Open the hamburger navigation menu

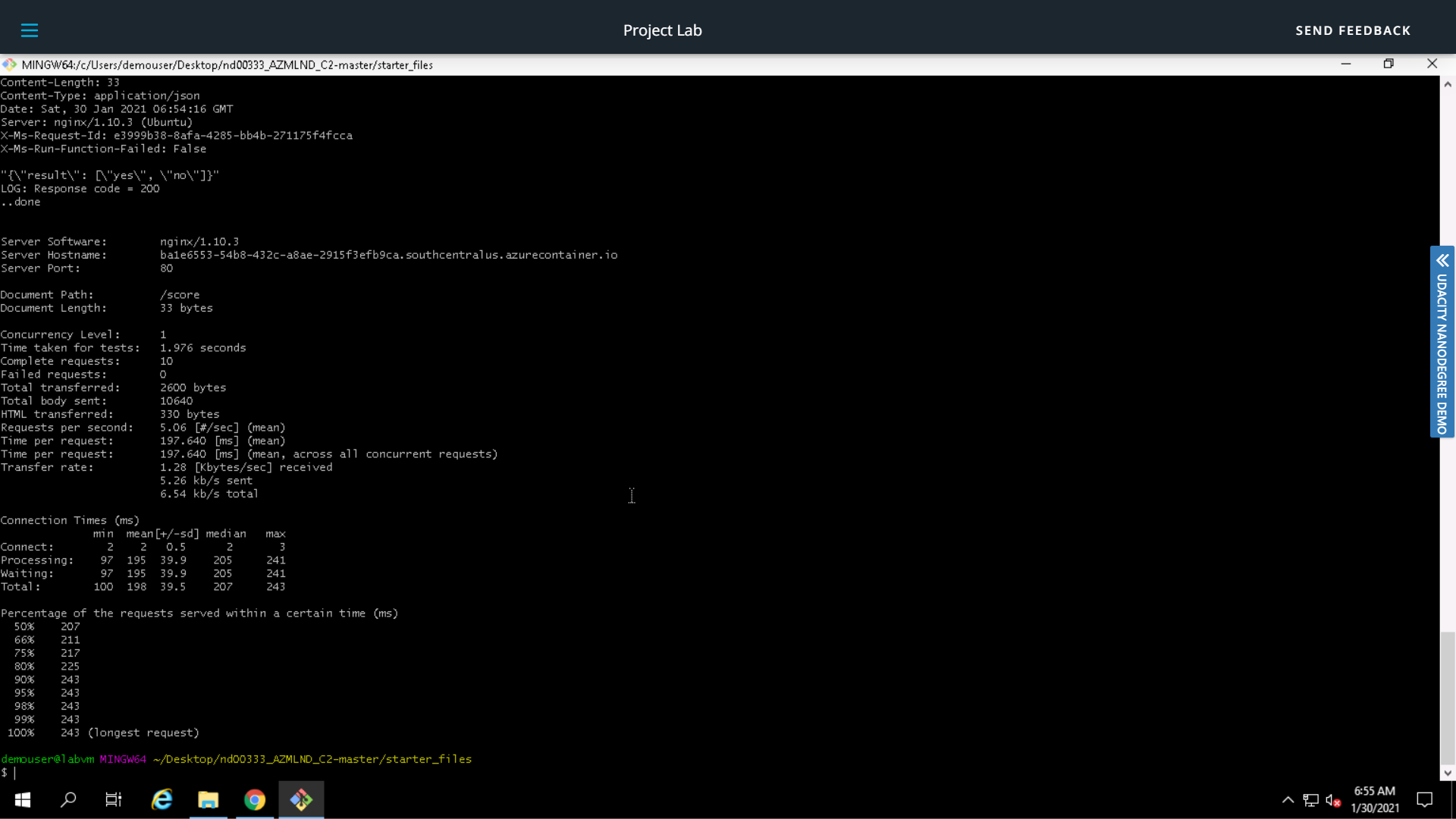30,30
